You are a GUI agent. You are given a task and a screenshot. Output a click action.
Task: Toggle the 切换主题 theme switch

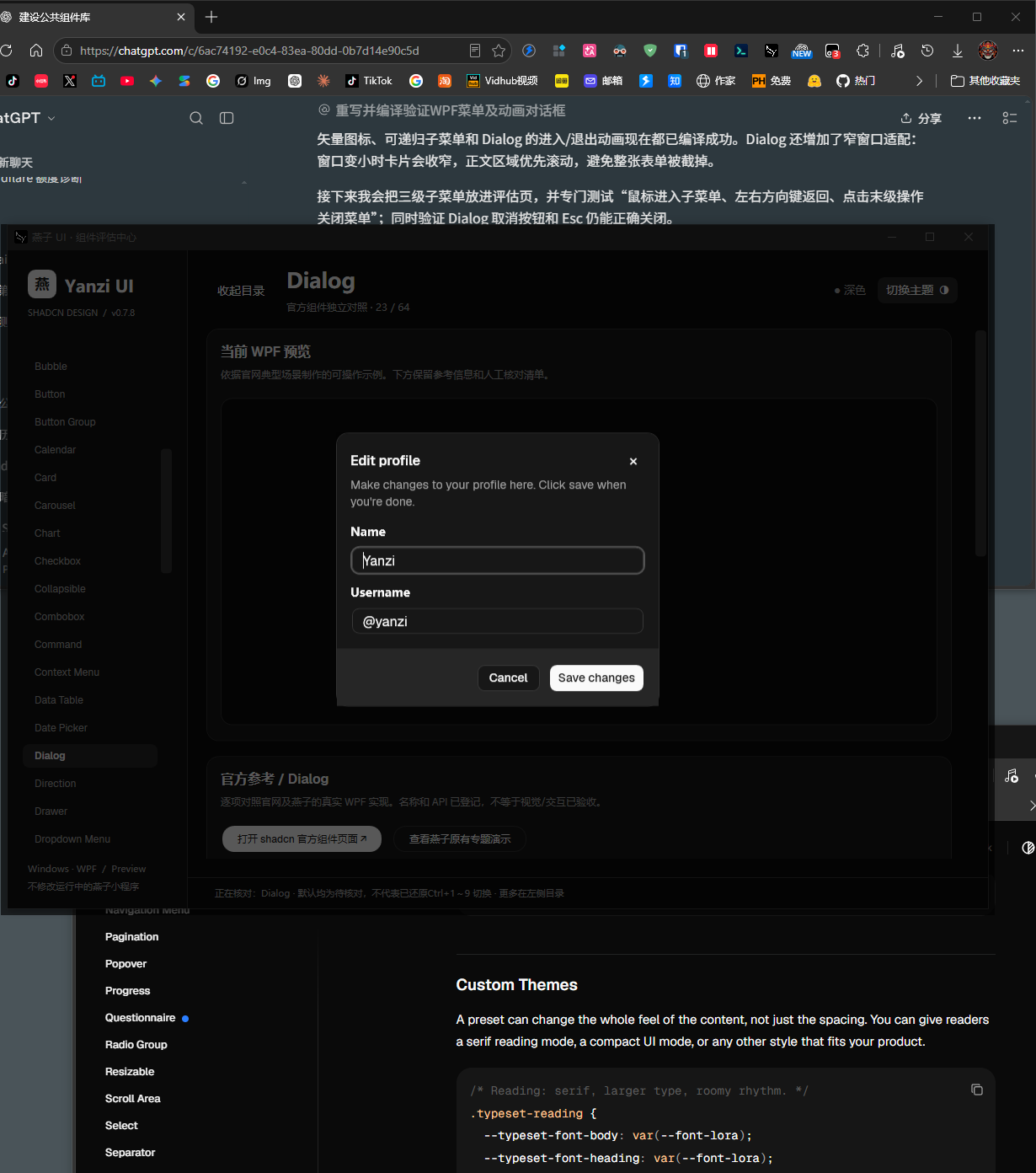(x=917, y=290)
